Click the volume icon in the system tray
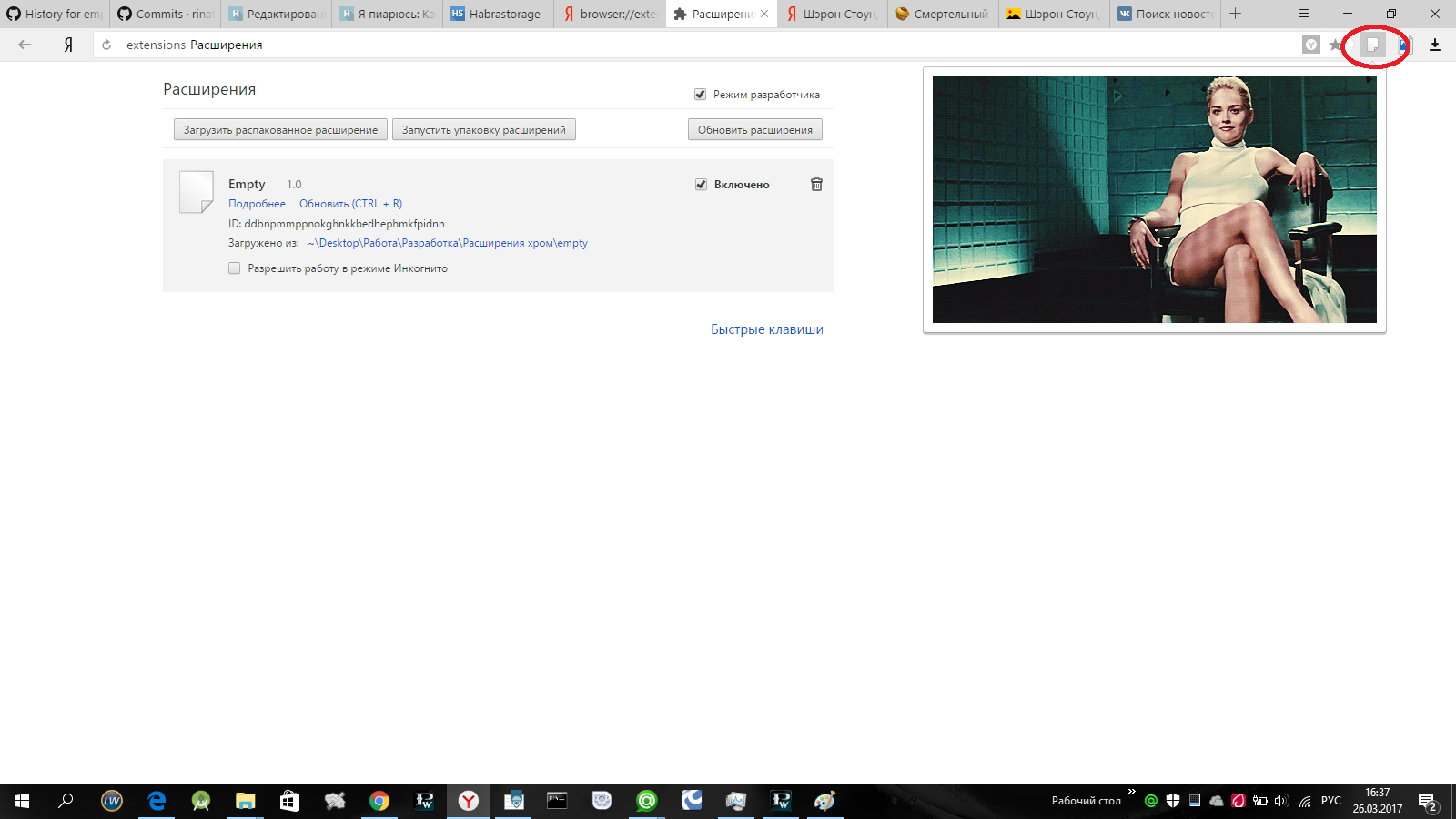The image size is (1456, 819). [1282, 801]
